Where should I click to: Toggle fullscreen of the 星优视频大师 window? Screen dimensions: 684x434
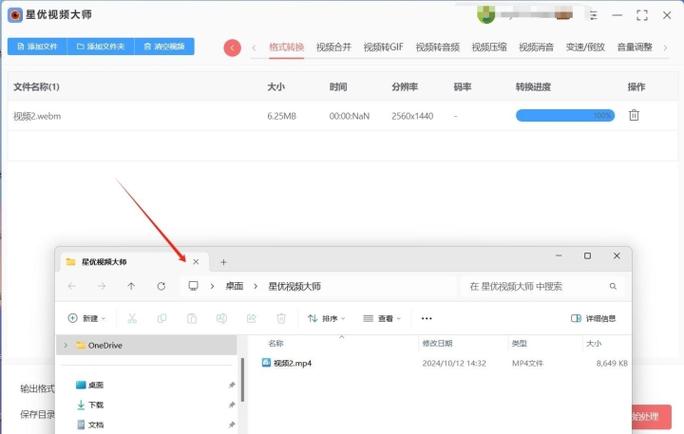point(642,15)
